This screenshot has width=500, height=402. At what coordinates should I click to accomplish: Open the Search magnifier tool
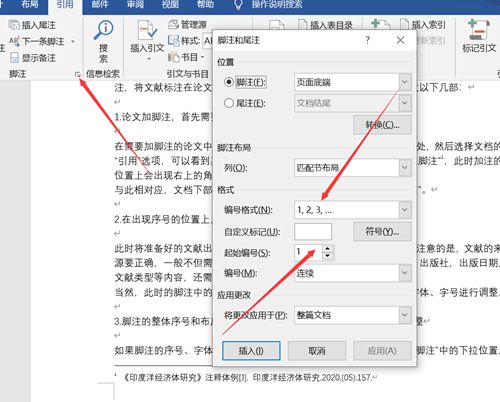[103, 30]
